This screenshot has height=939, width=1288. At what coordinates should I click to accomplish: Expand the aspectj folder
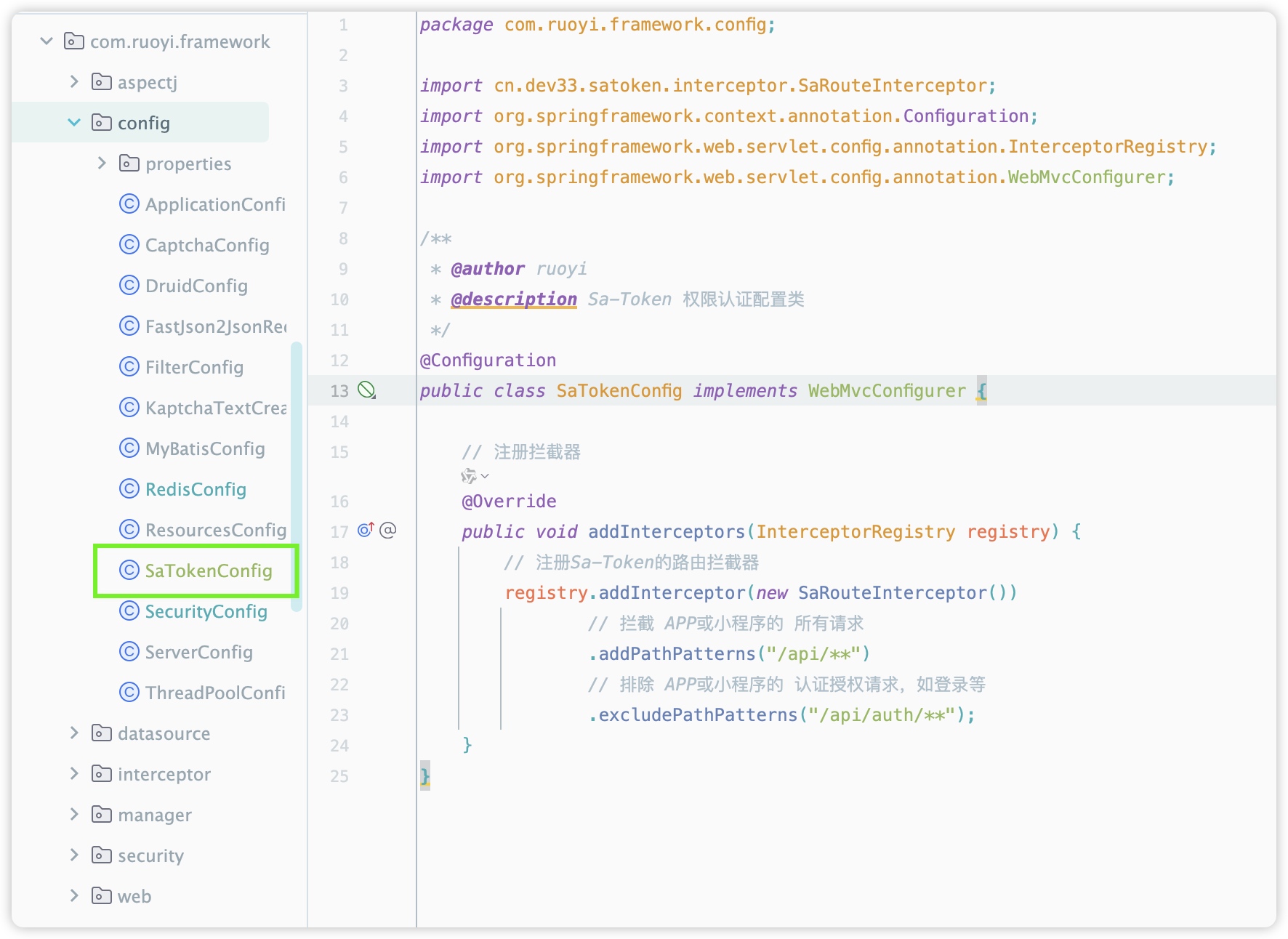click(74, 82)
